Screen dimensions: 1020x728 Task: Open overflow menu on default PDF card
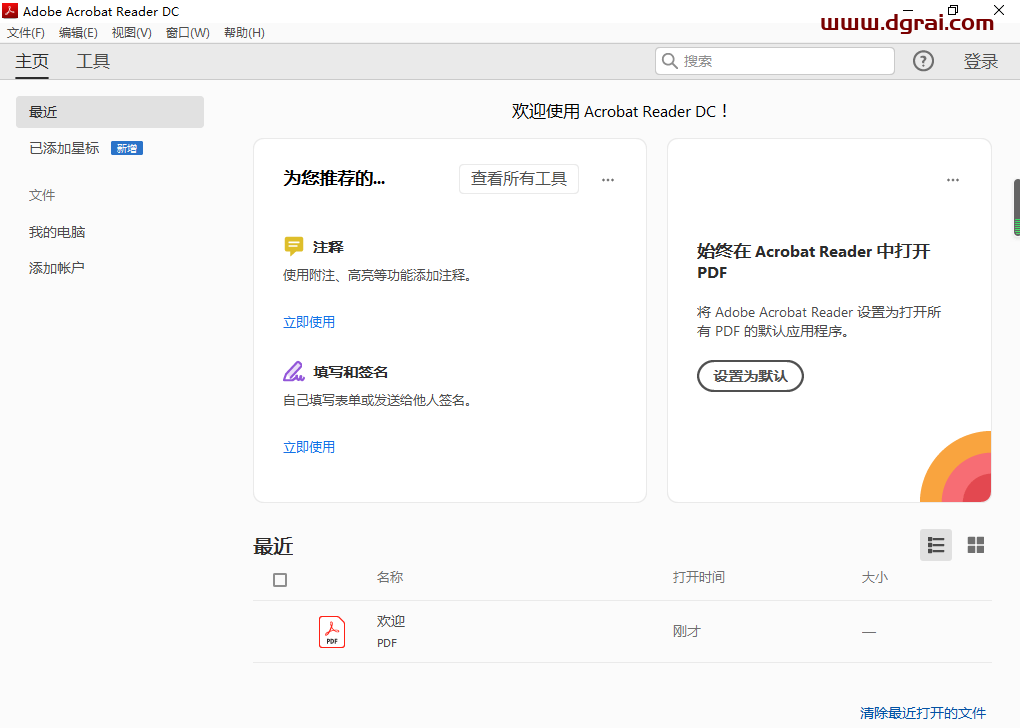pos(952,179)
